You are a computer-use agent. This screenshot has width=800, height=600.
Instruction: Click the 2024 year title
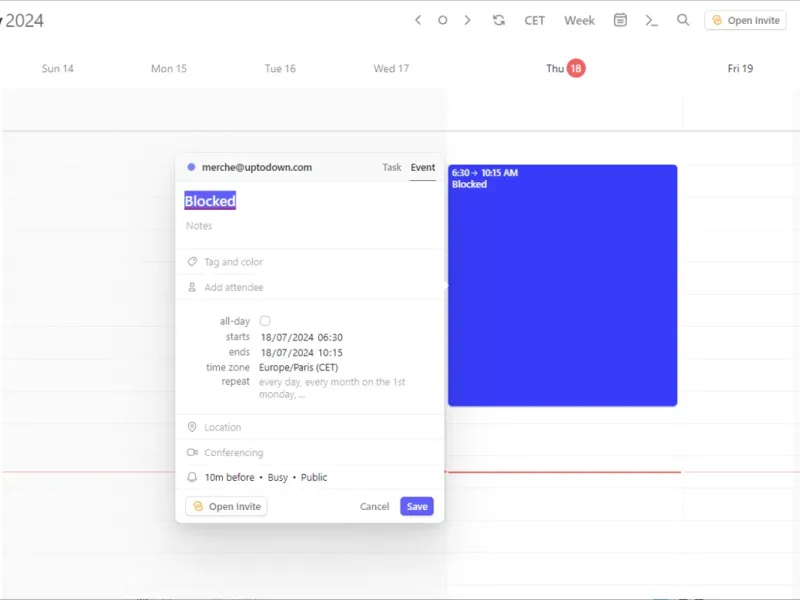[x=24, y=21]
